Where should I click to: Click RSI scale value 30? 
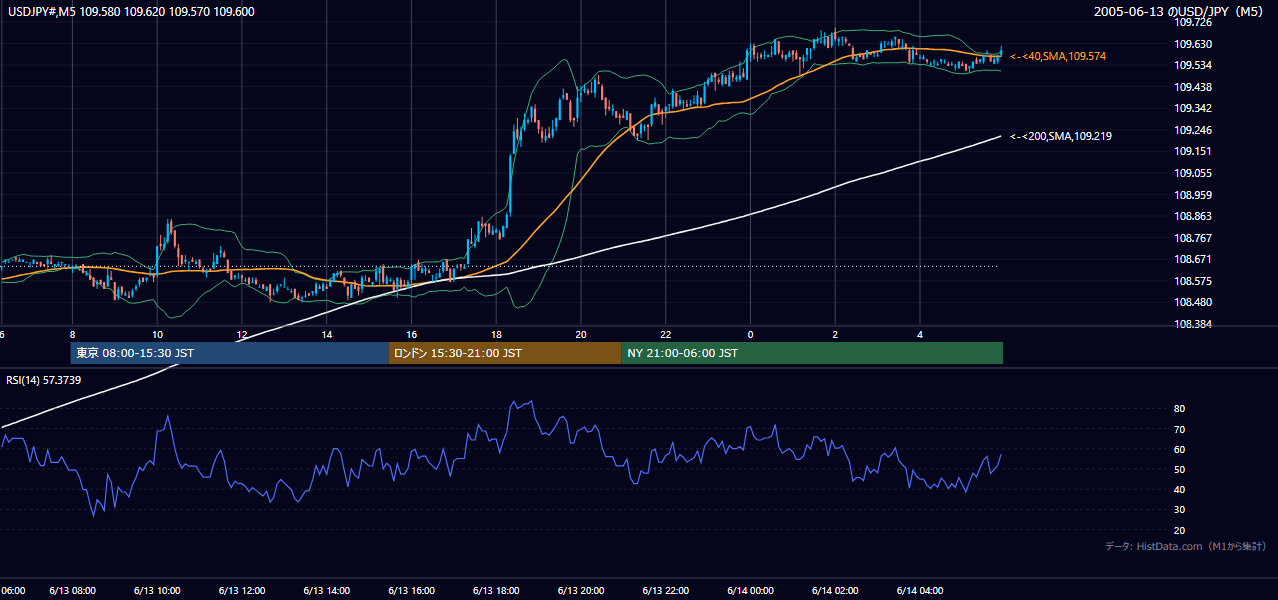1180,510
